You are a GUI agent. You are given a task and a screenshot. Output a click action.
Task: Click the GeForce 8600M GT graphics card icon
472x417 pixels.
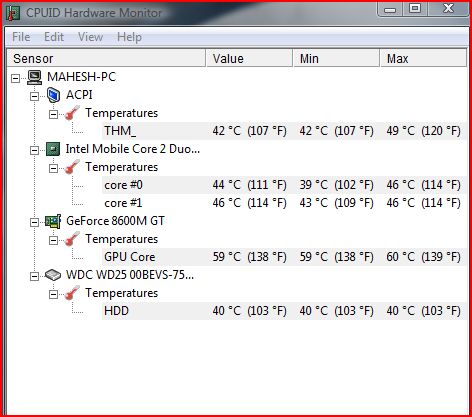click(x=53, y=221)
